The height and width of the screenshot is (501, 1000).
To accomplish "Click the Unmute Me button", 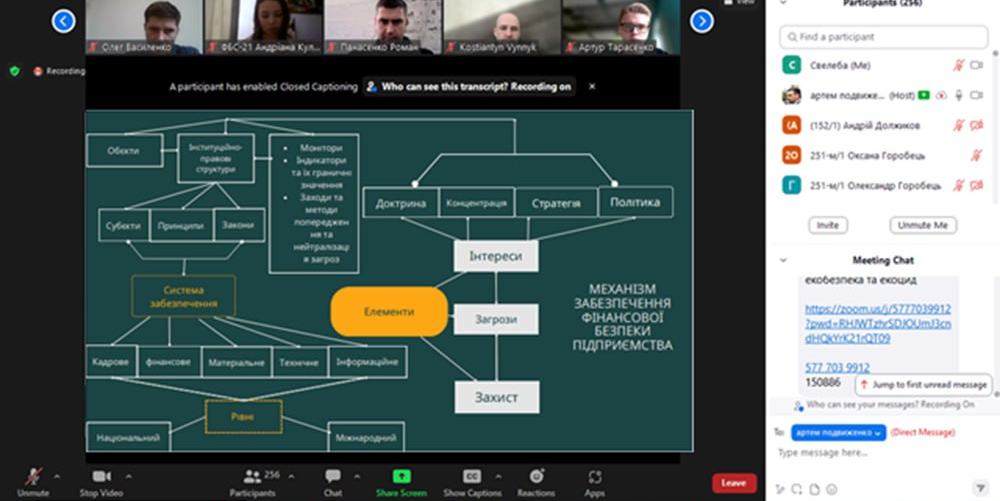I will coord(923,225).
